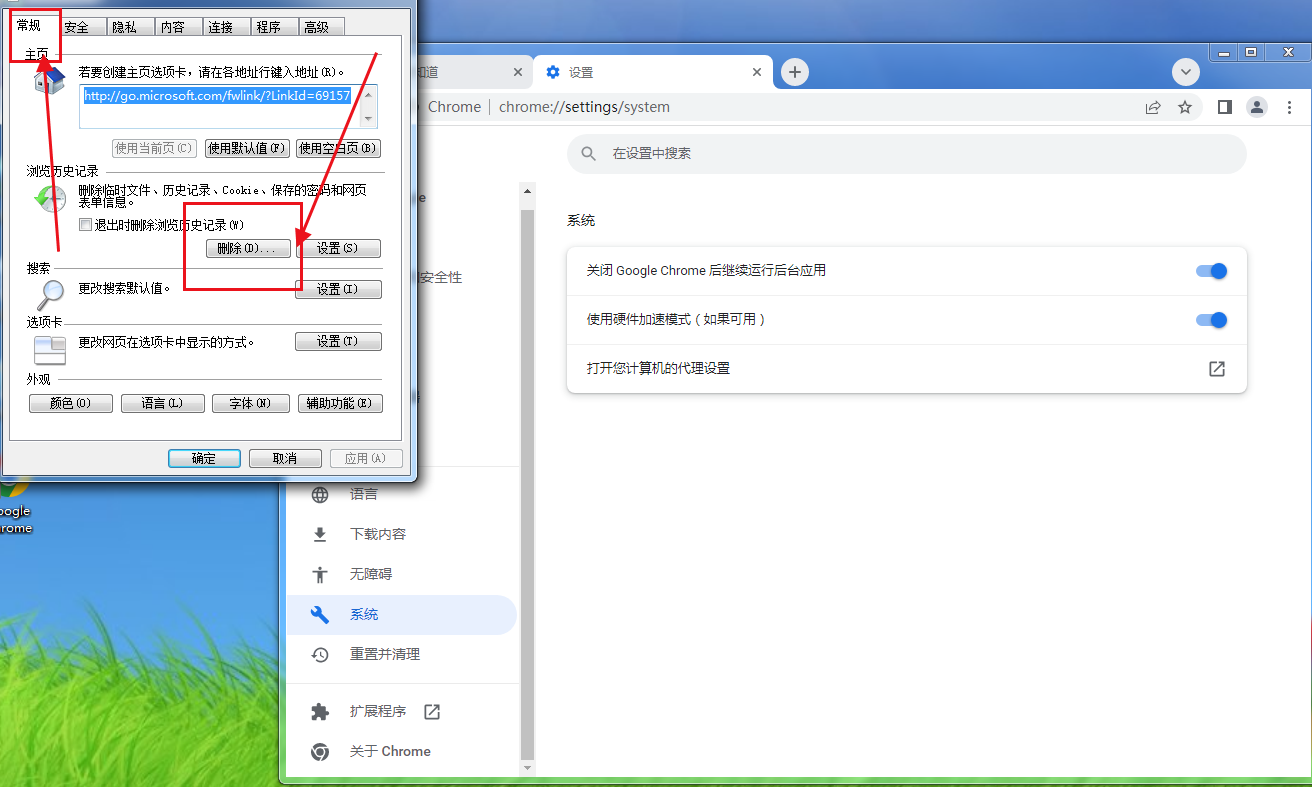1312x787 pixels.
Task: Open browsing history 设置(S) button
Action: pyautogui.click(x=338, y=248)
